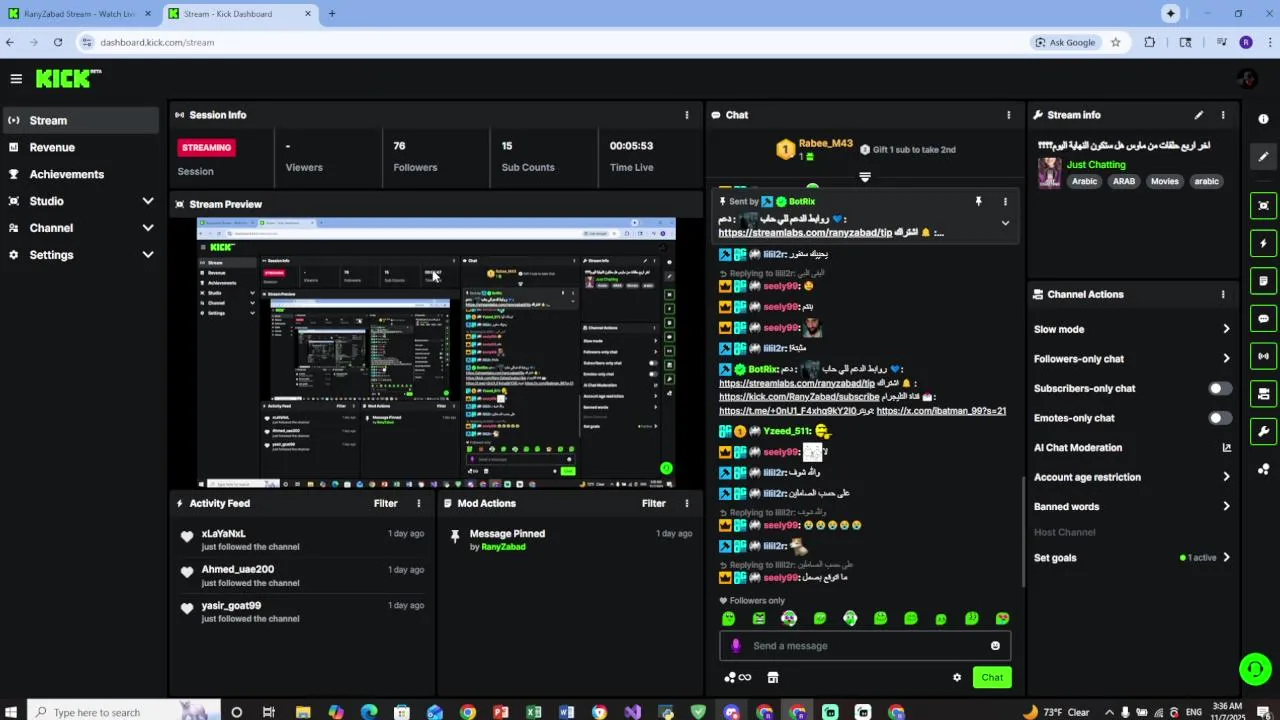Toggle Emotes-only chat
1280x720 pixels.
[1220, 418]
